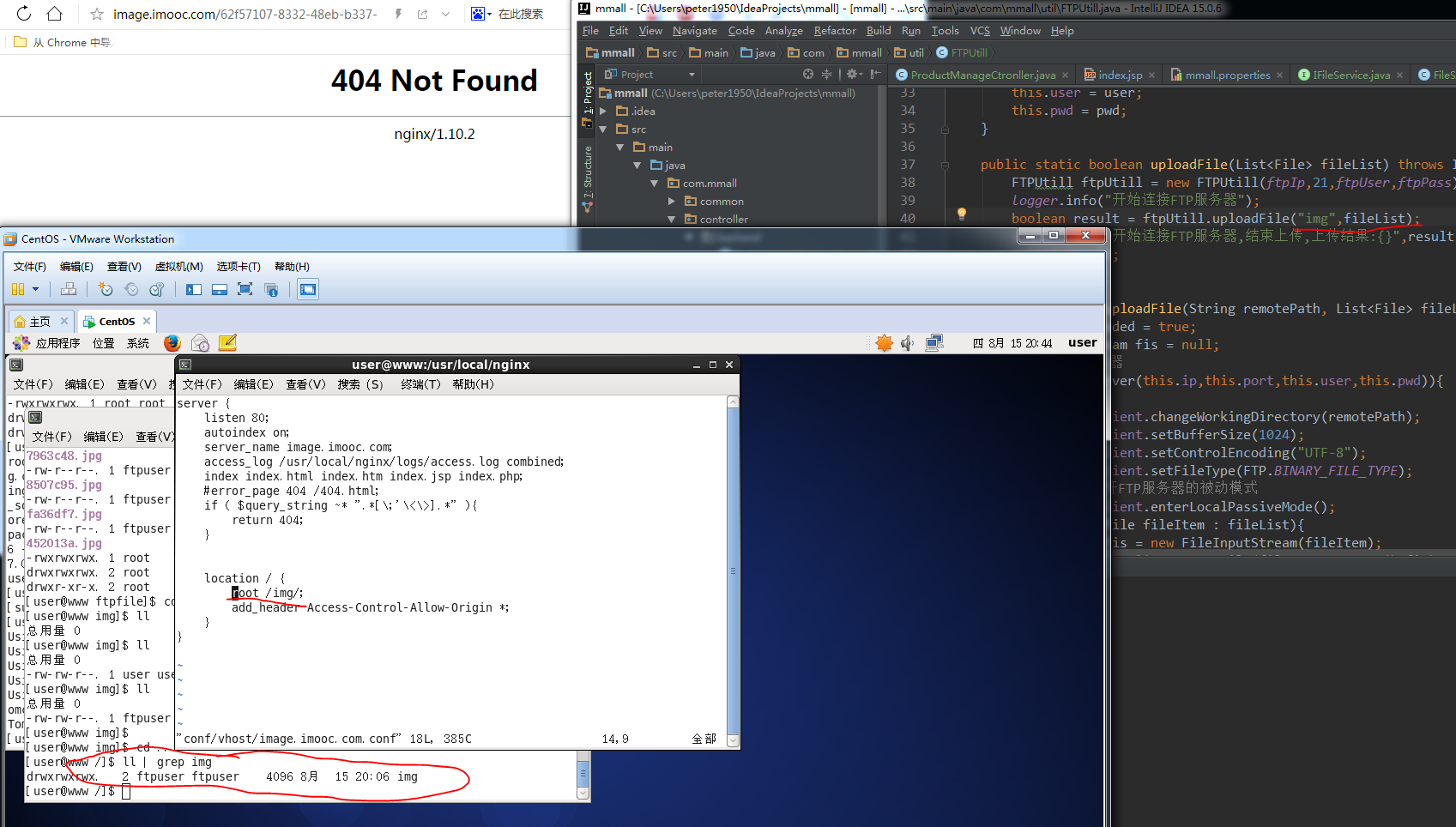Viewport: 1456px width, 827px height.
Task: Open IntelliJ Refactor menu
Action: [x=835, y=31]
